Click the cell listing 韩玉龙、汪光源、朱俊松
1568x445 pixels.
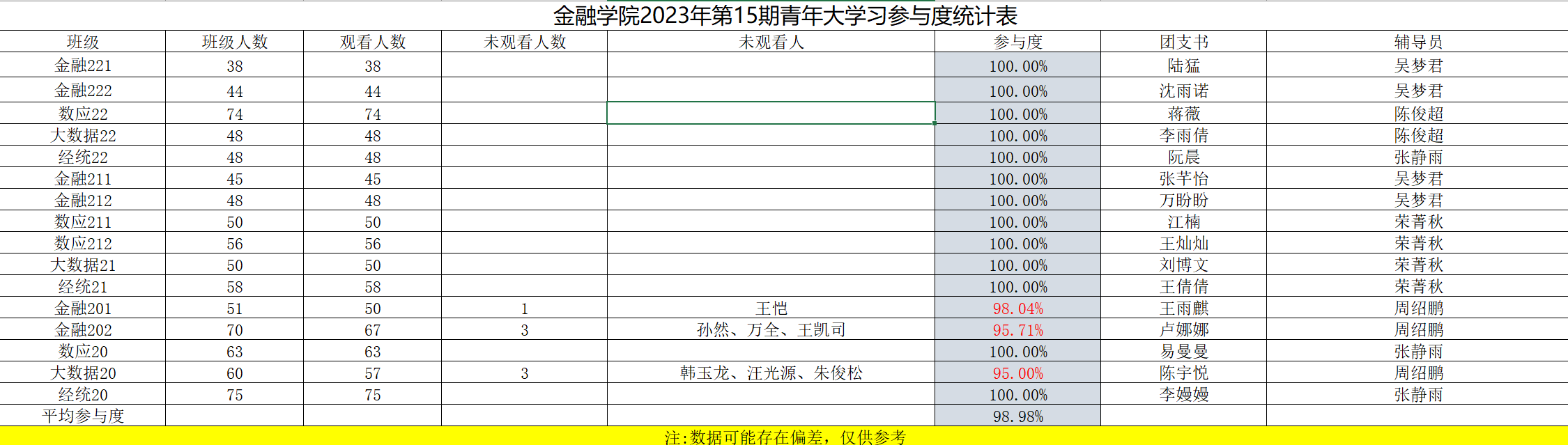(771, 373)
